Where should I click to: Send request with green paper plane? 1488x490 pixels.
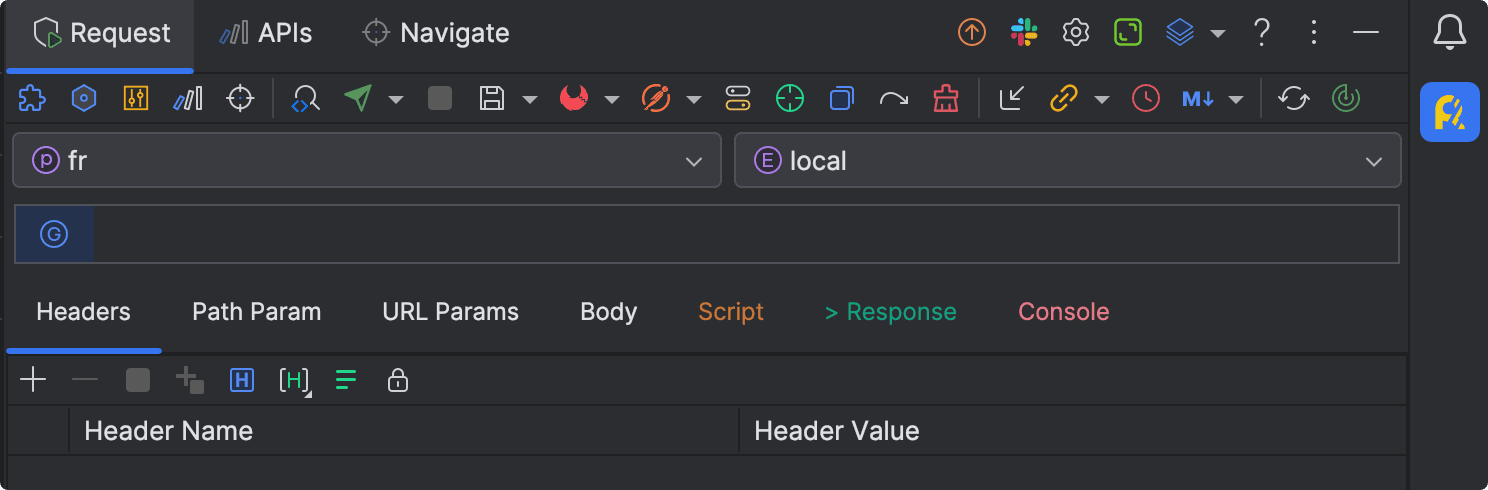click(x=358, y=98)
